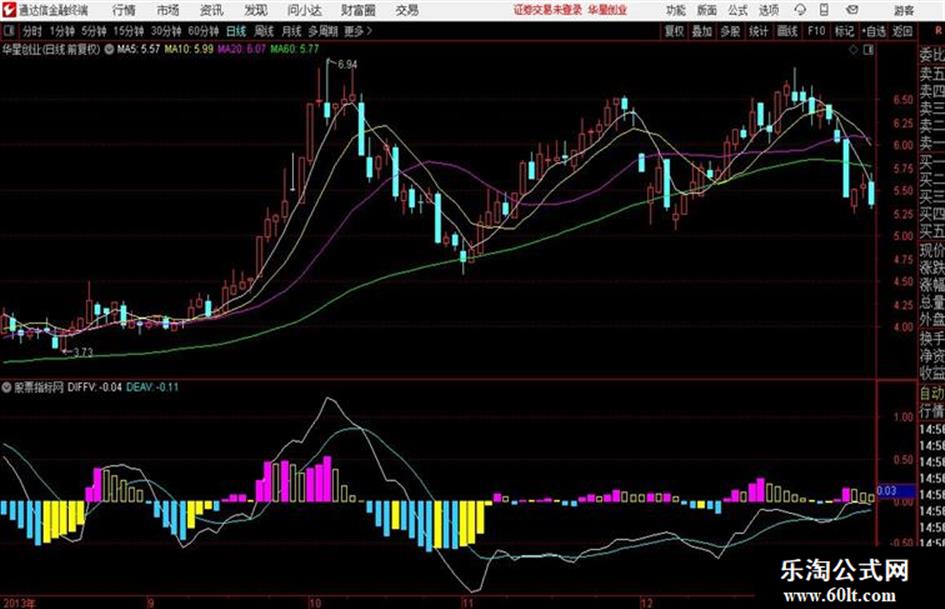Select the 周线 weekly period tab
This screenshot has width=945, height=609.
tap(264, 31)
